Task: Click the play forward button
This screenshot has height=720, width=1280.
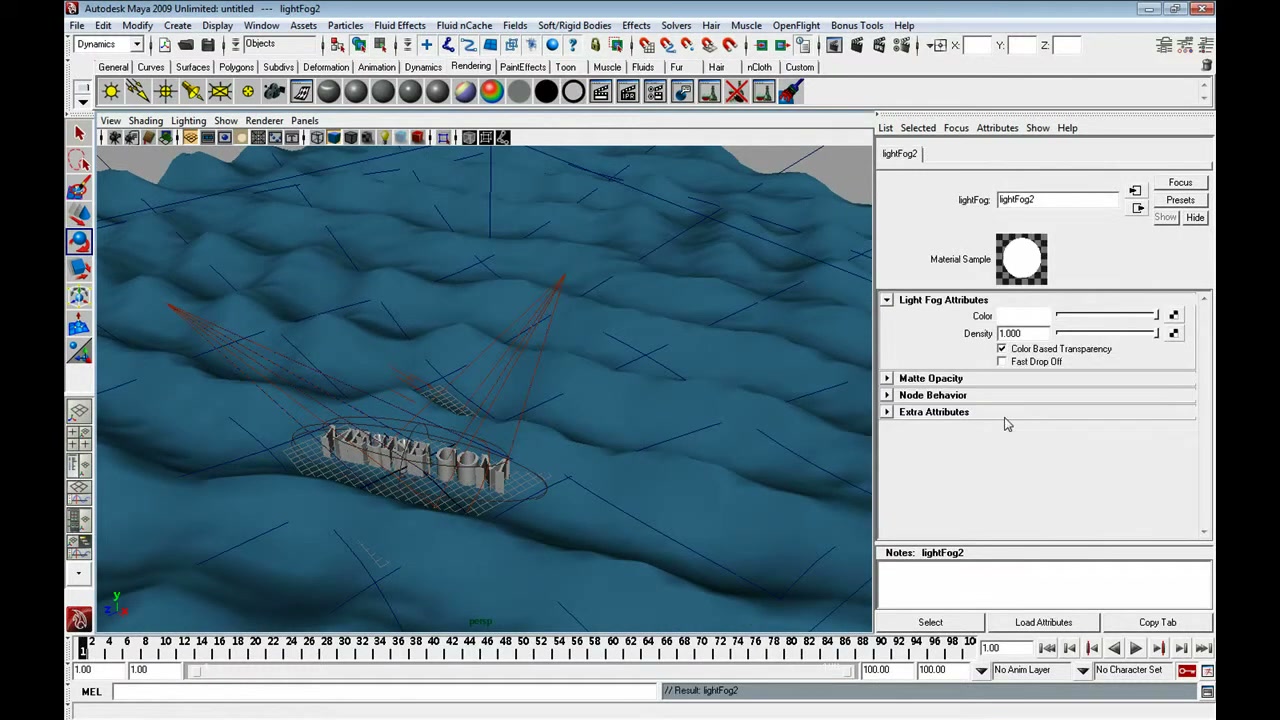Action: tap(1136, 648)
